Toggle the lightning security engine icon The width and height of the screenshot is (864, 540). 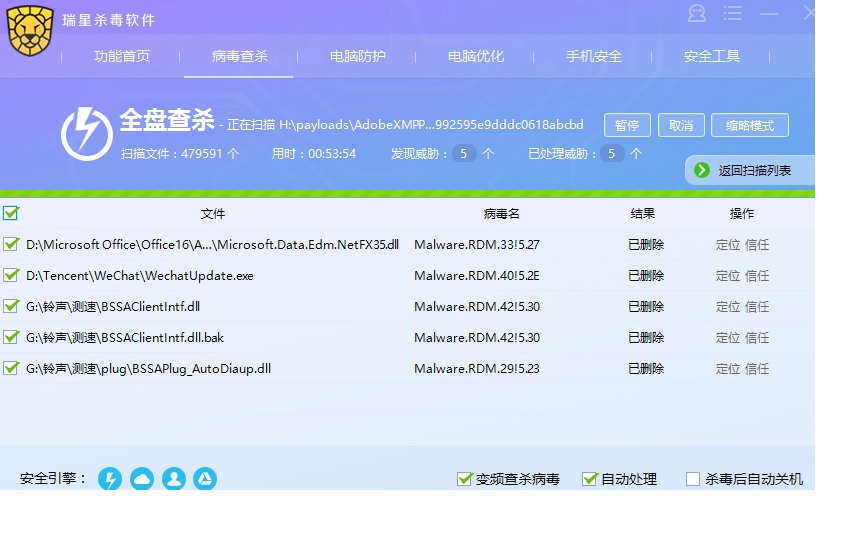110,478
